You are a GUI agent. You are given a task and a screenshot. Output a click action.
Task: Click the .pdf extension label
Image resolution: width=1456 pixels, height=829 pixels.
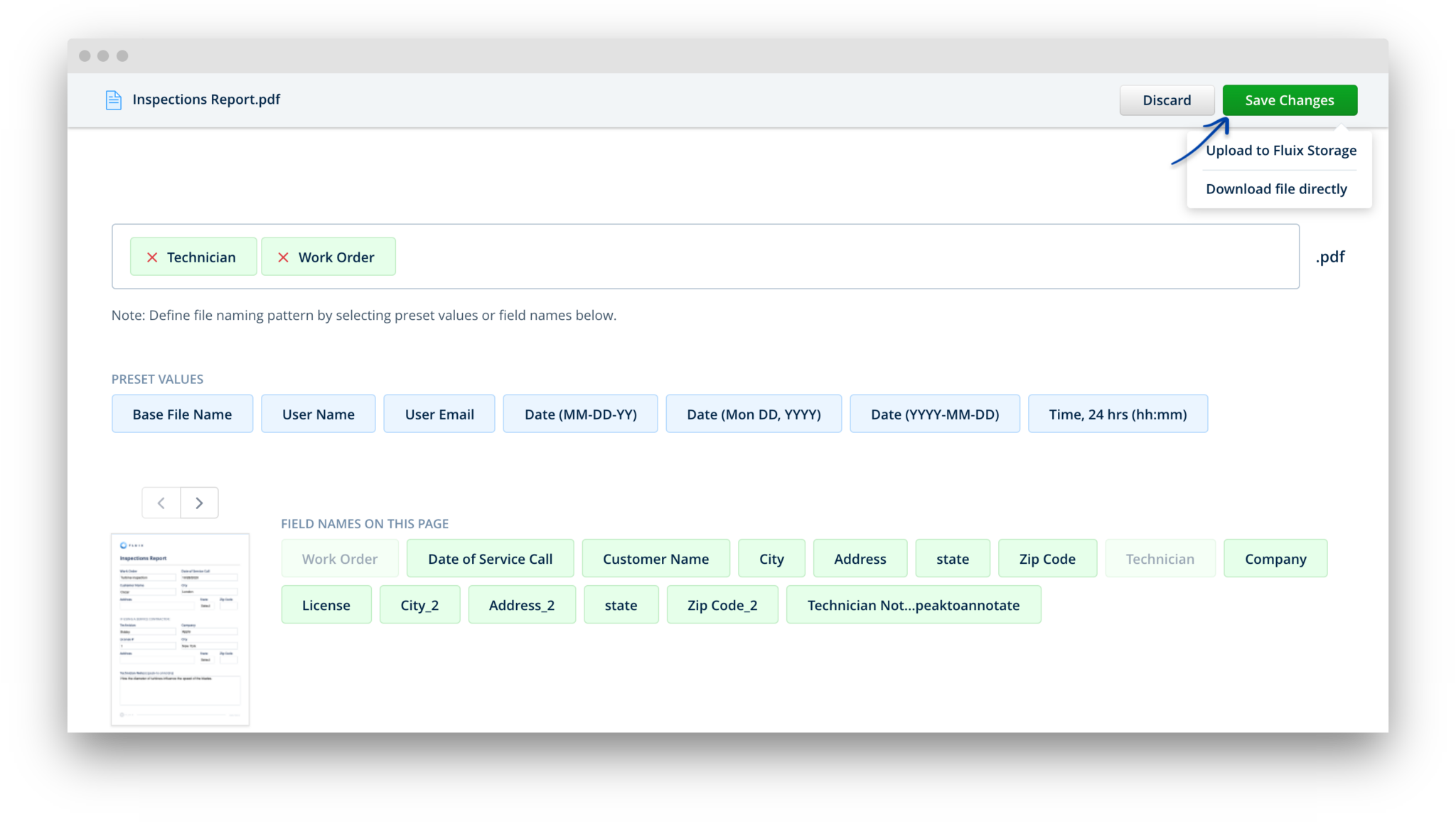point(1330,257)
